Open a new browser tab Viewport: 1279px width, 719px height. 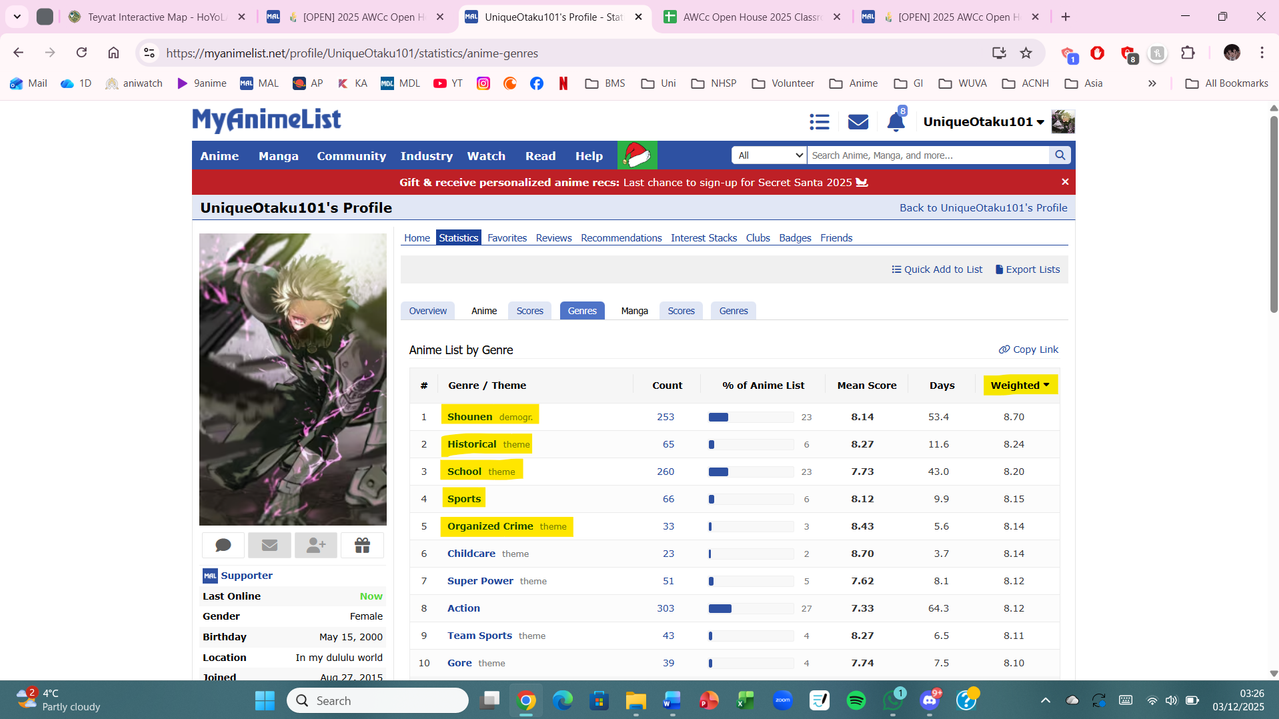[x=1066, y=17]
